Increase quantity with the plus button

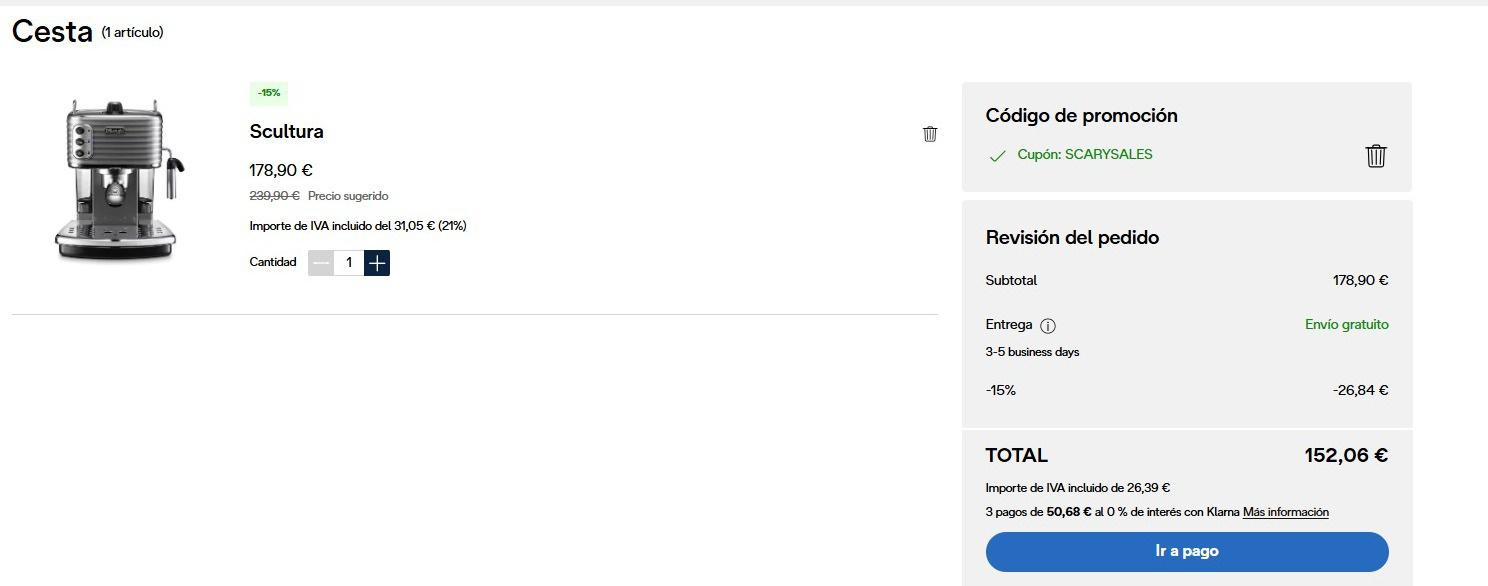(377, 263)
